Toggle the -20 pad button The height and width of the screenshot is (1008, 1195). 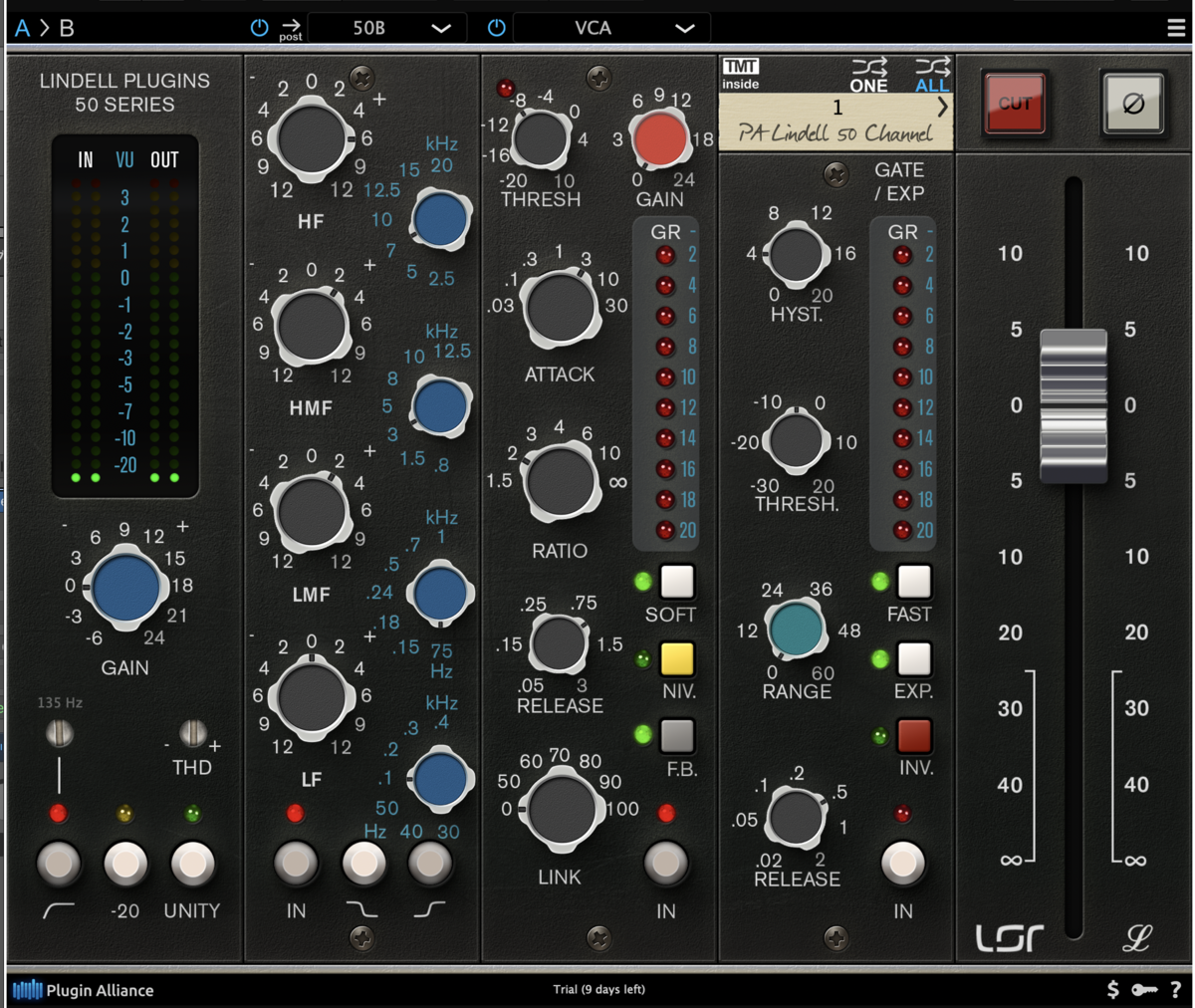[x=125, y=864]
